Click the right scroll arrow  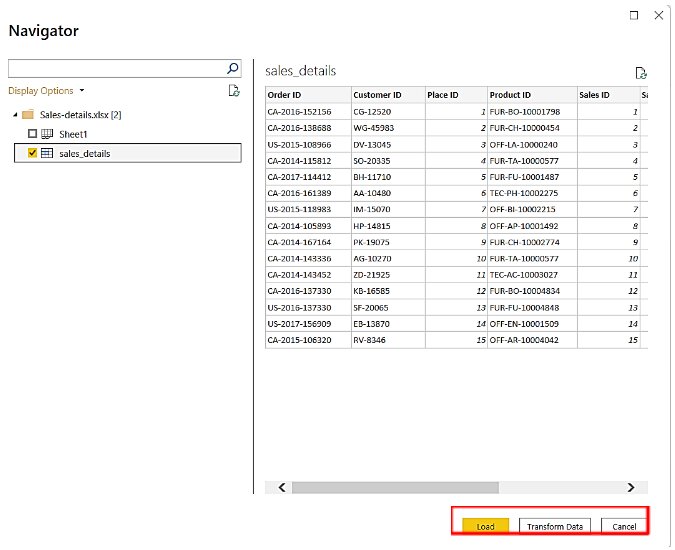630,487
